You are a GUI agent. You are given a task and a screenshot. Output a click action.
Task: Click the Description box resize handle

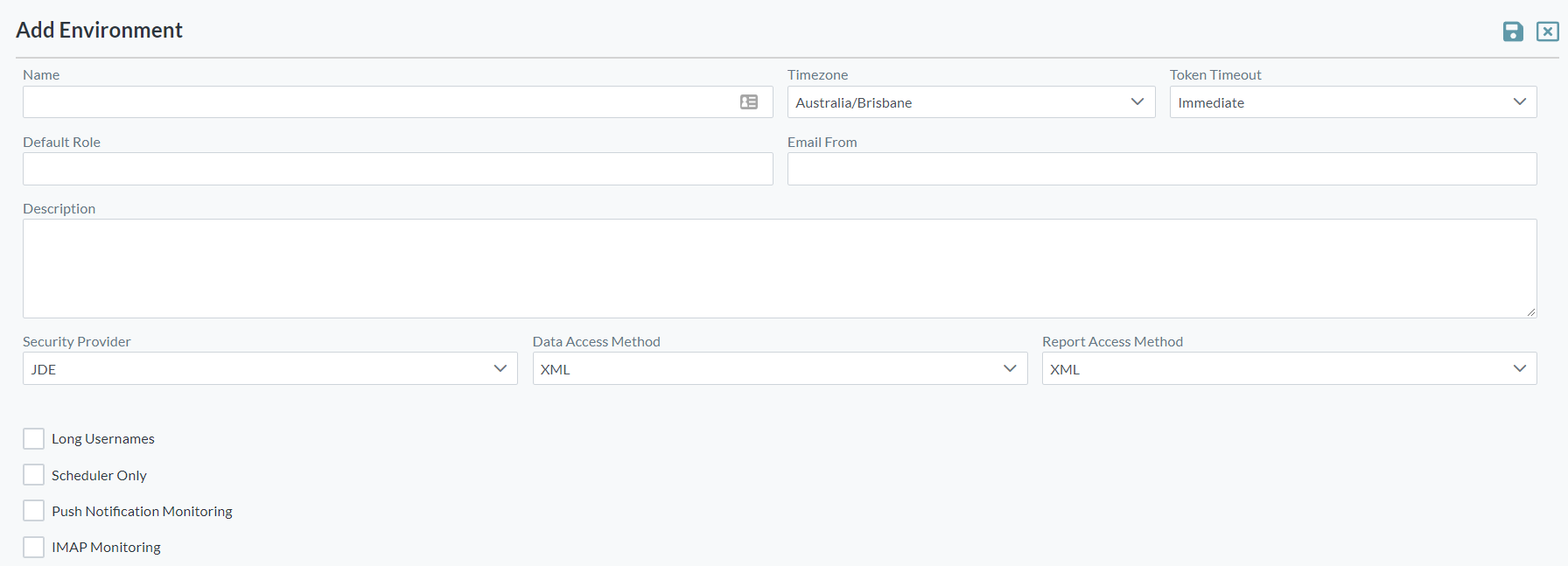1530,312
